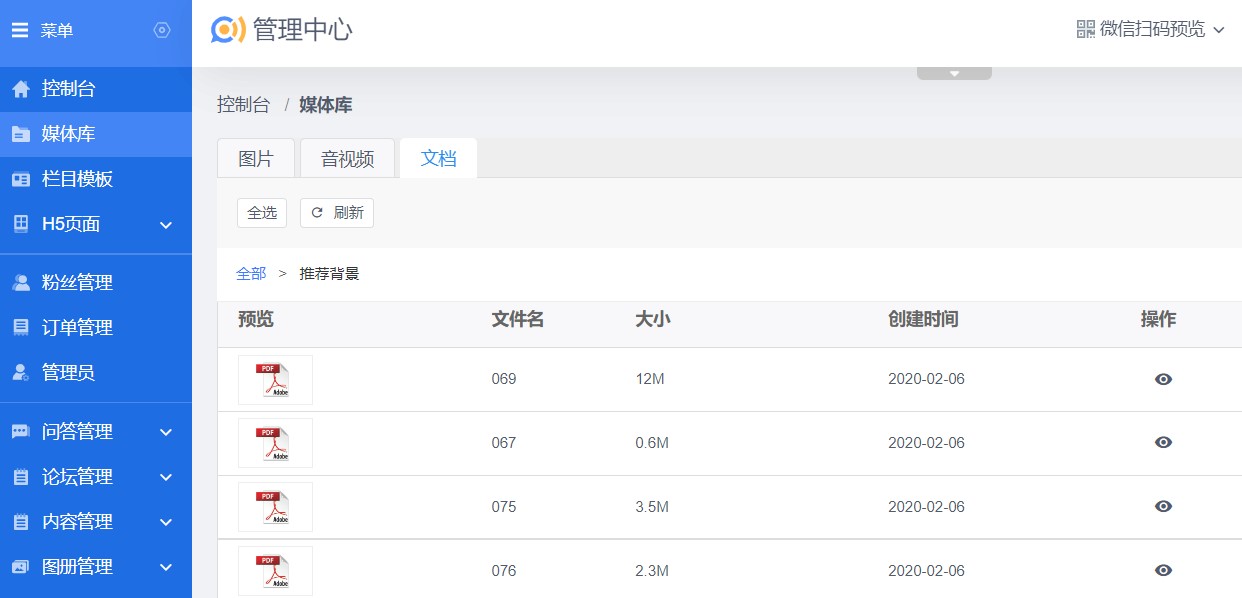1242x598 pixels.
Task: Click the 订单管理 list icon
Action: pos(21,328)
